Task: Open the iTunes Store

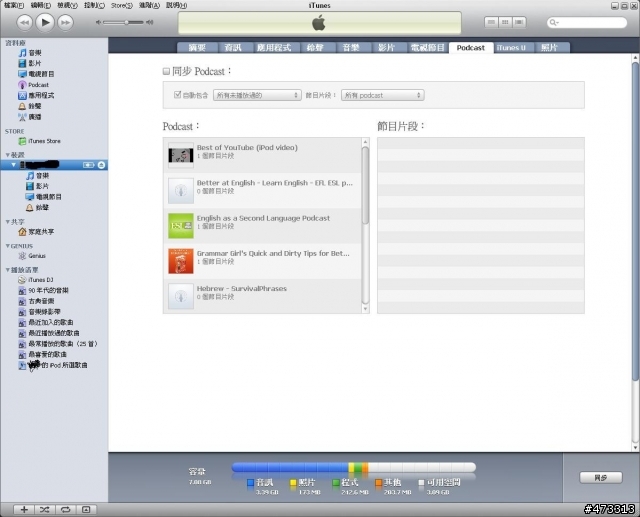Action: pyautogui.click(x=40, y=141)
